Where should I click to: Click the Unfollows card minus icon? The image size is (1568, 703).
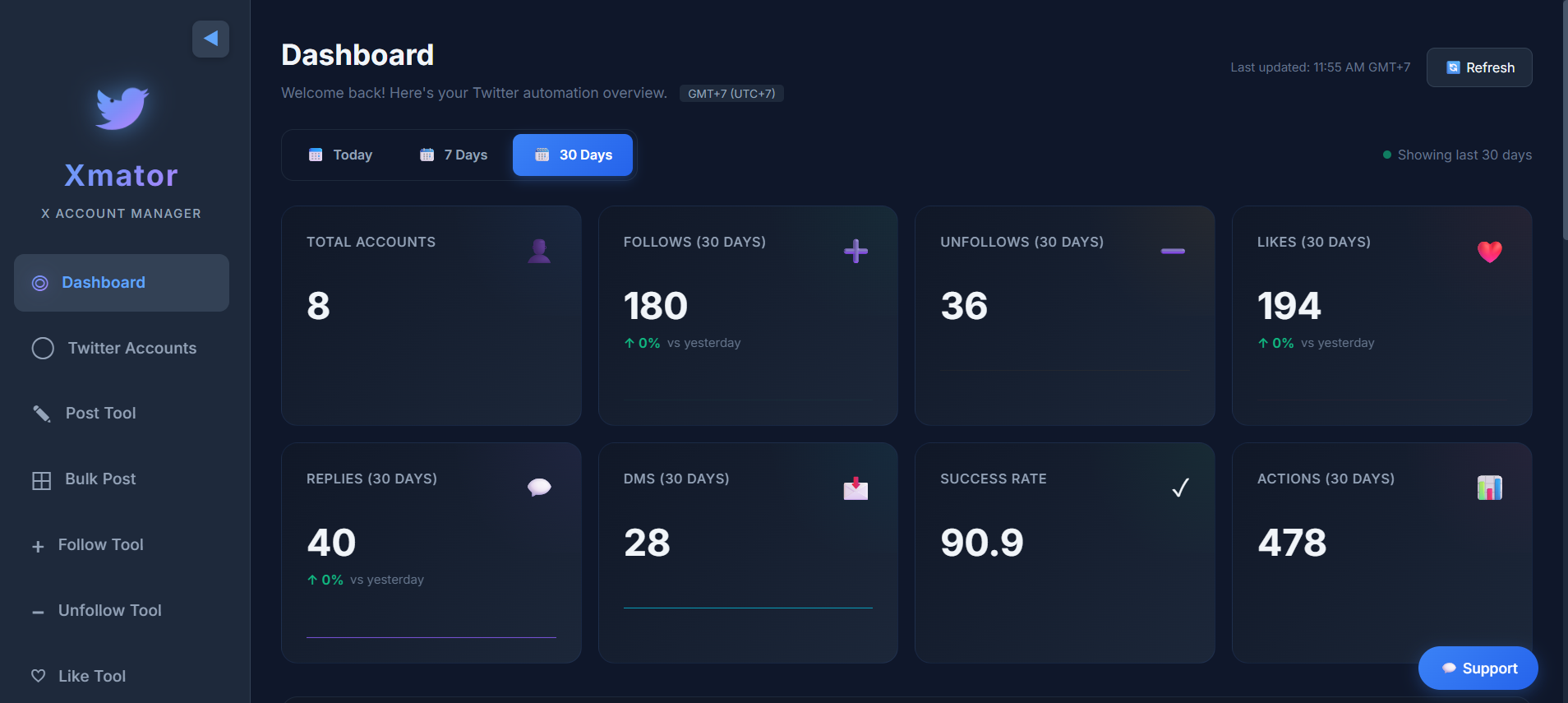[x=1173, y=251]
